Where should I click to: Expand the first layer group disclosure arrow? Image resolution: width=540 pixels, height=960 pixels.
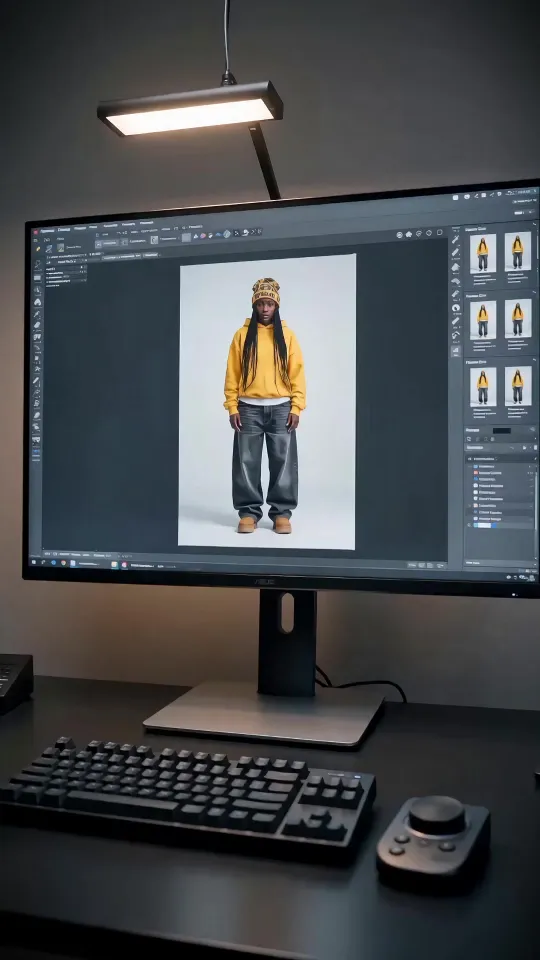tap(470, 467)
